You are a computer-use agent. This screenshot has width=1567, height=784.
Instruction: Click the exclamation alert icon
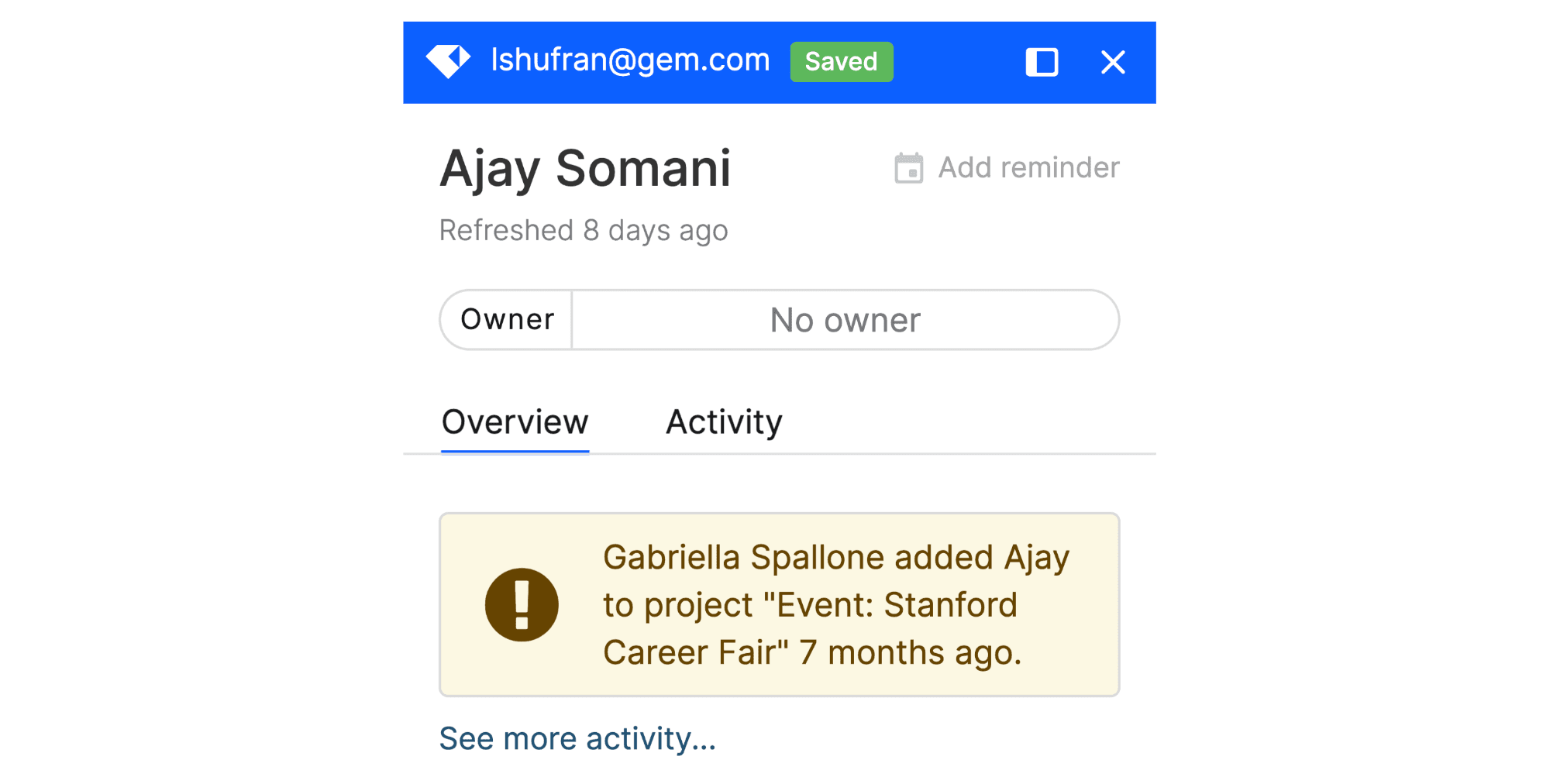[x=522, y=605]
